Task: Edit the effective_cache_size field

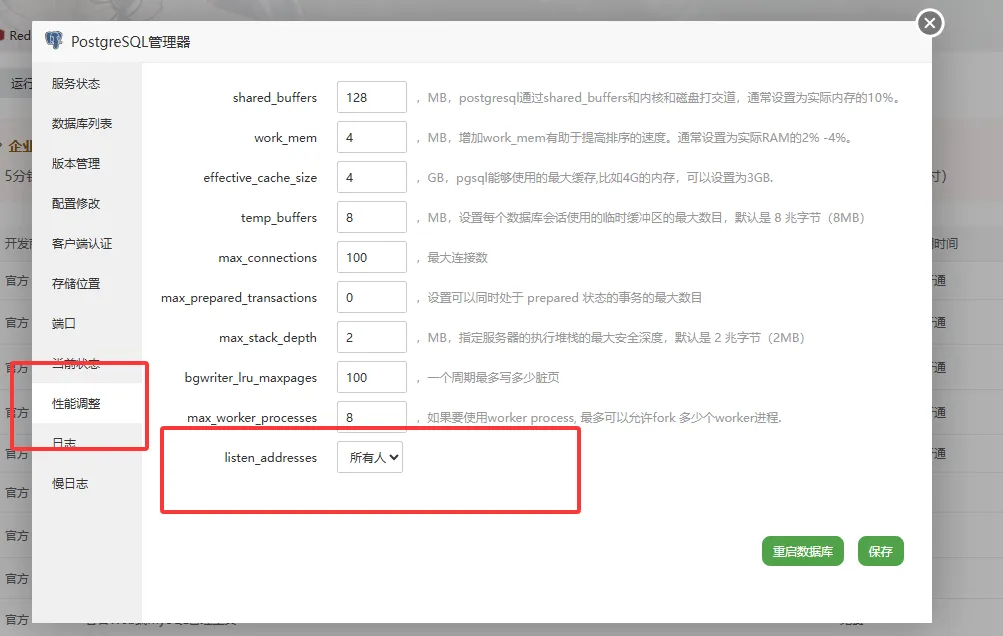Action: click(372, 177)
